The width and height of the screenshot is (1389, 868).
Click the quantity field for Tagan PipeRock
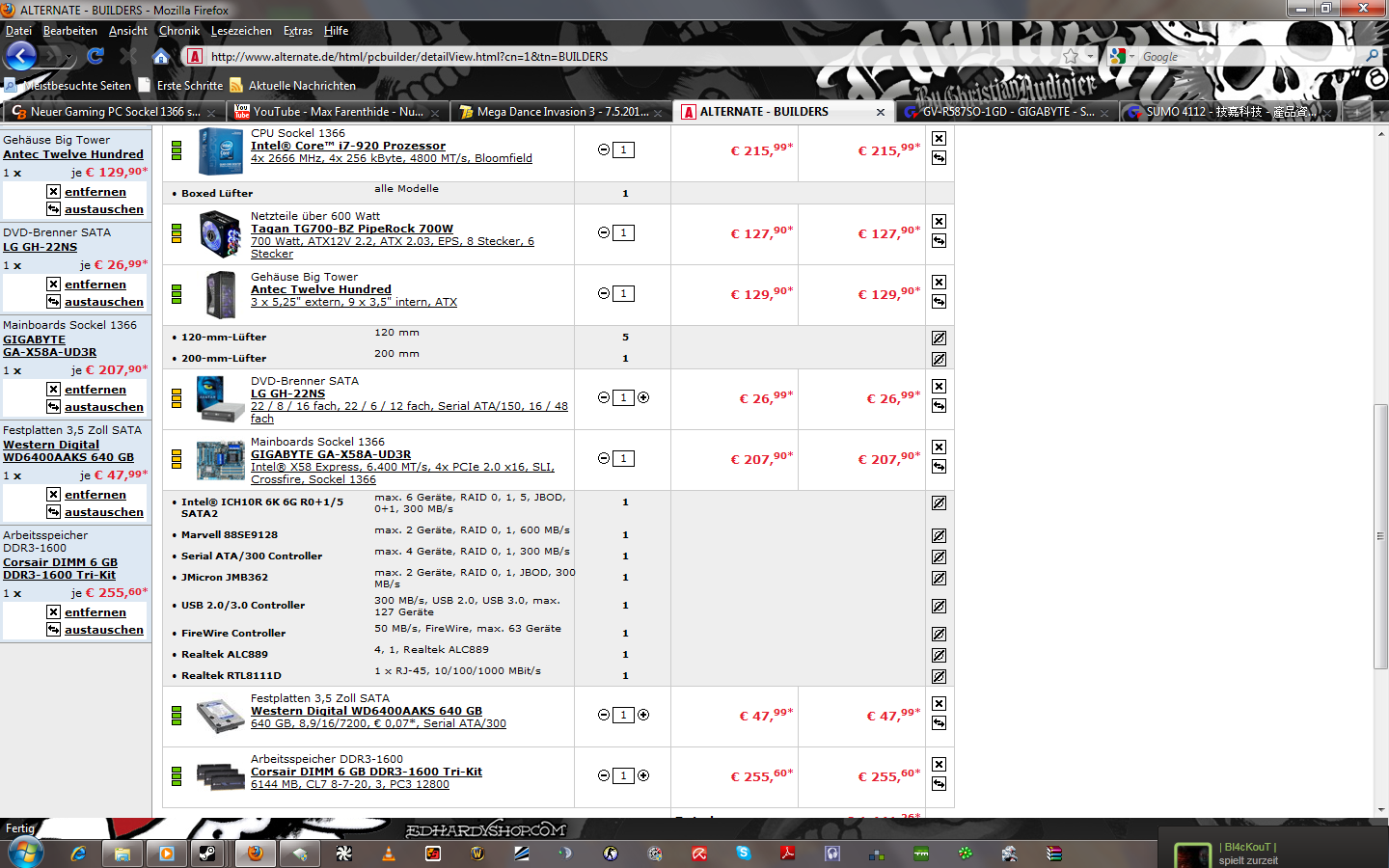point(624,232)
